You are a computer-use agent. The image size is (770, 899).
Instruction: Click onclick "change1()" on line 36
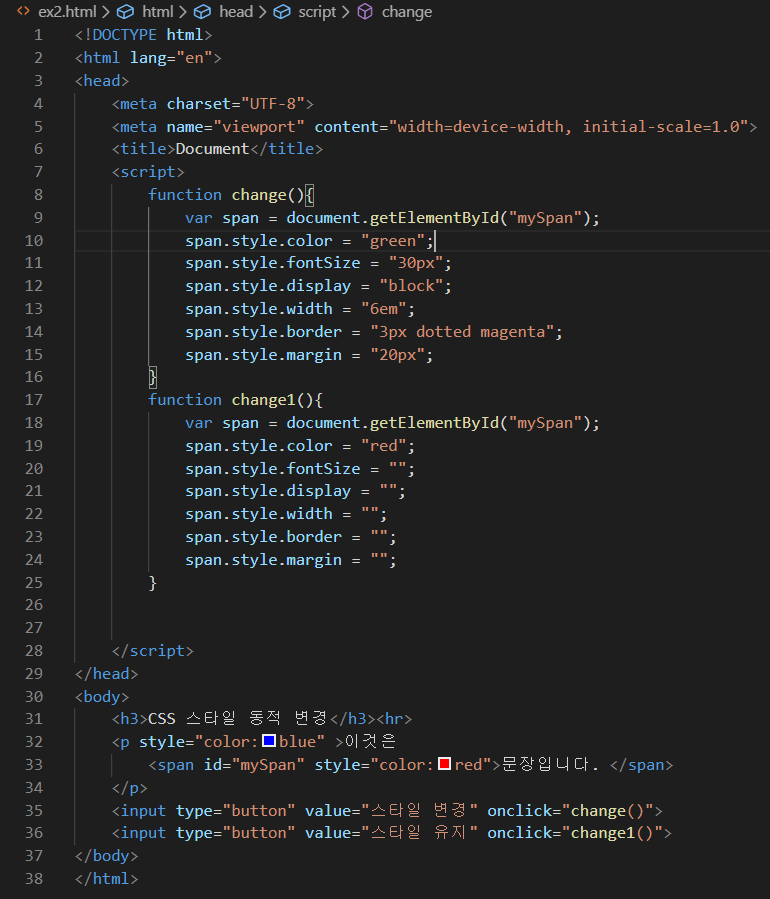(x=612, y=832)
